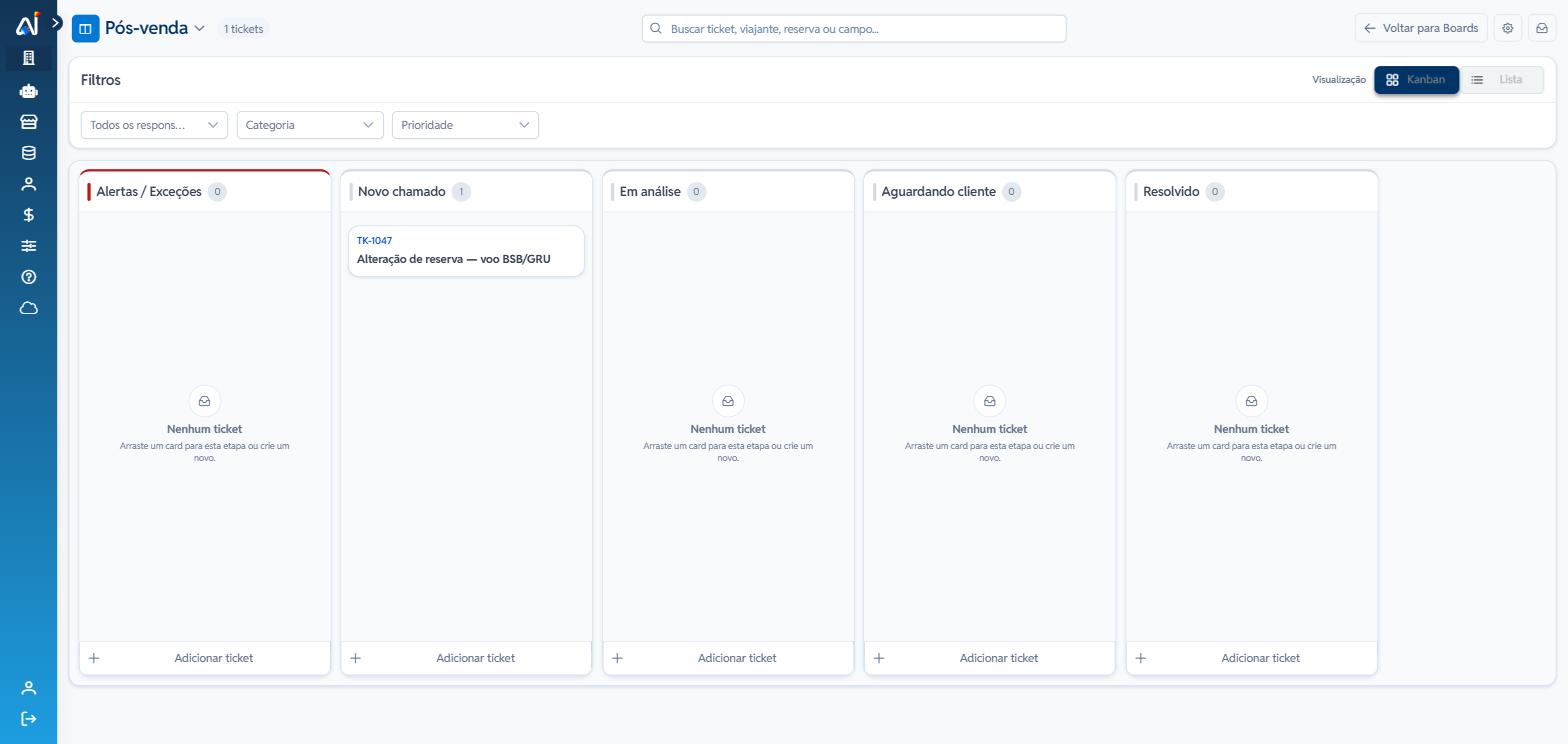Add ticket in Alertas / Exceções column
Screen dimensions: 1568x744
point(205,658)
